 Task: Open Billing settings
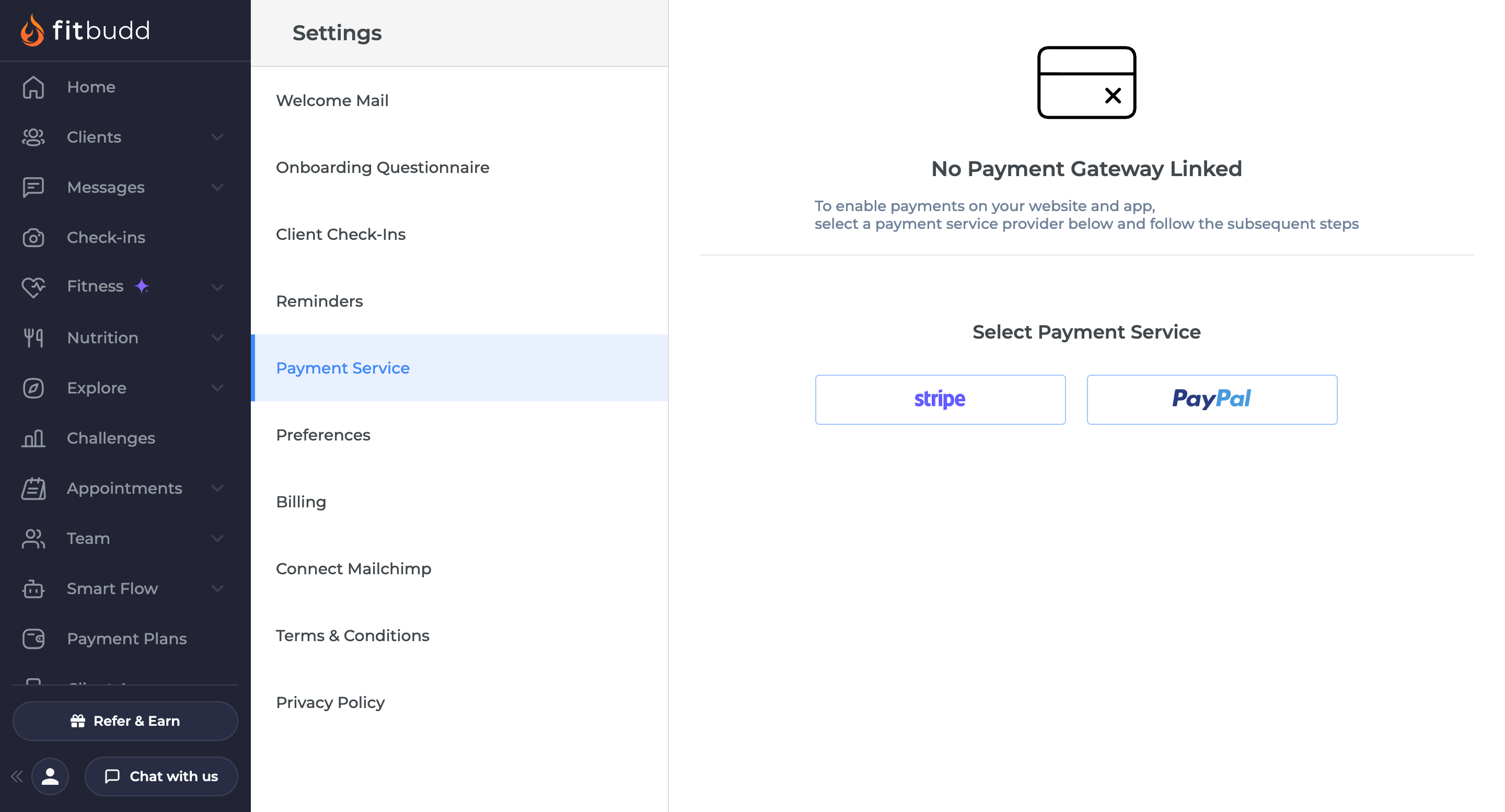pos(459,502)
